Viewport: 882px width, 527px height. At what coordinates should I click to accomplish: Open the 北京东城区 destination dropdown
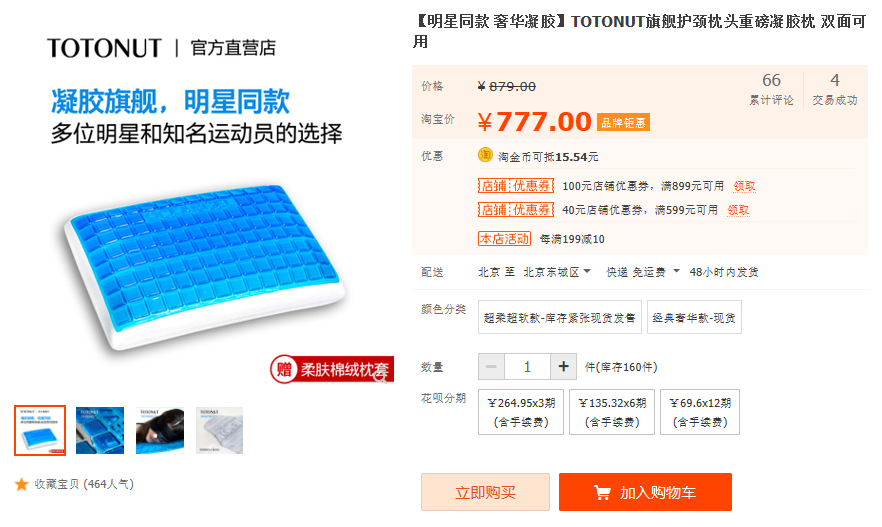(557, 272)
